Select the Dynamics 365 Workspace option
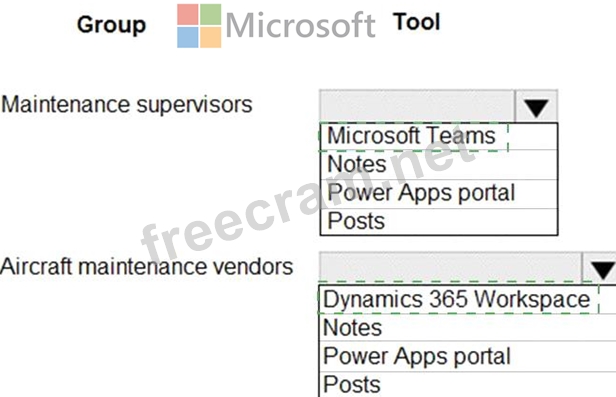Screen dimensions: 616x397 (x=468, y=300)
